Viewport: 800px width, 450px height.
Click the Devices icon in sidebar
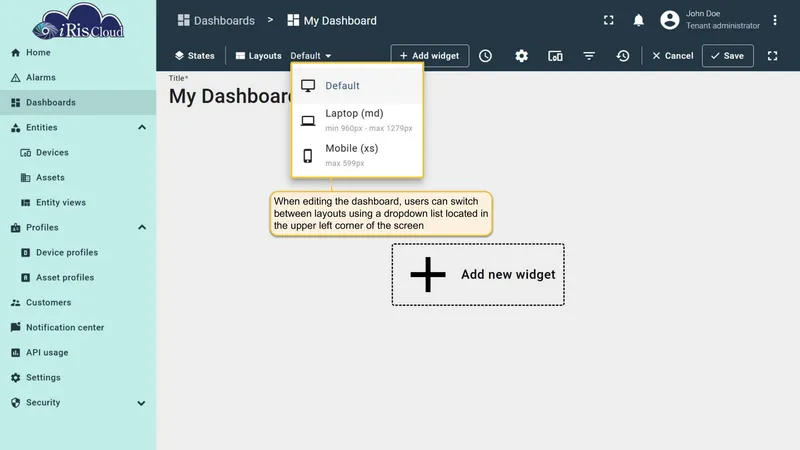[x=25, y=153]
